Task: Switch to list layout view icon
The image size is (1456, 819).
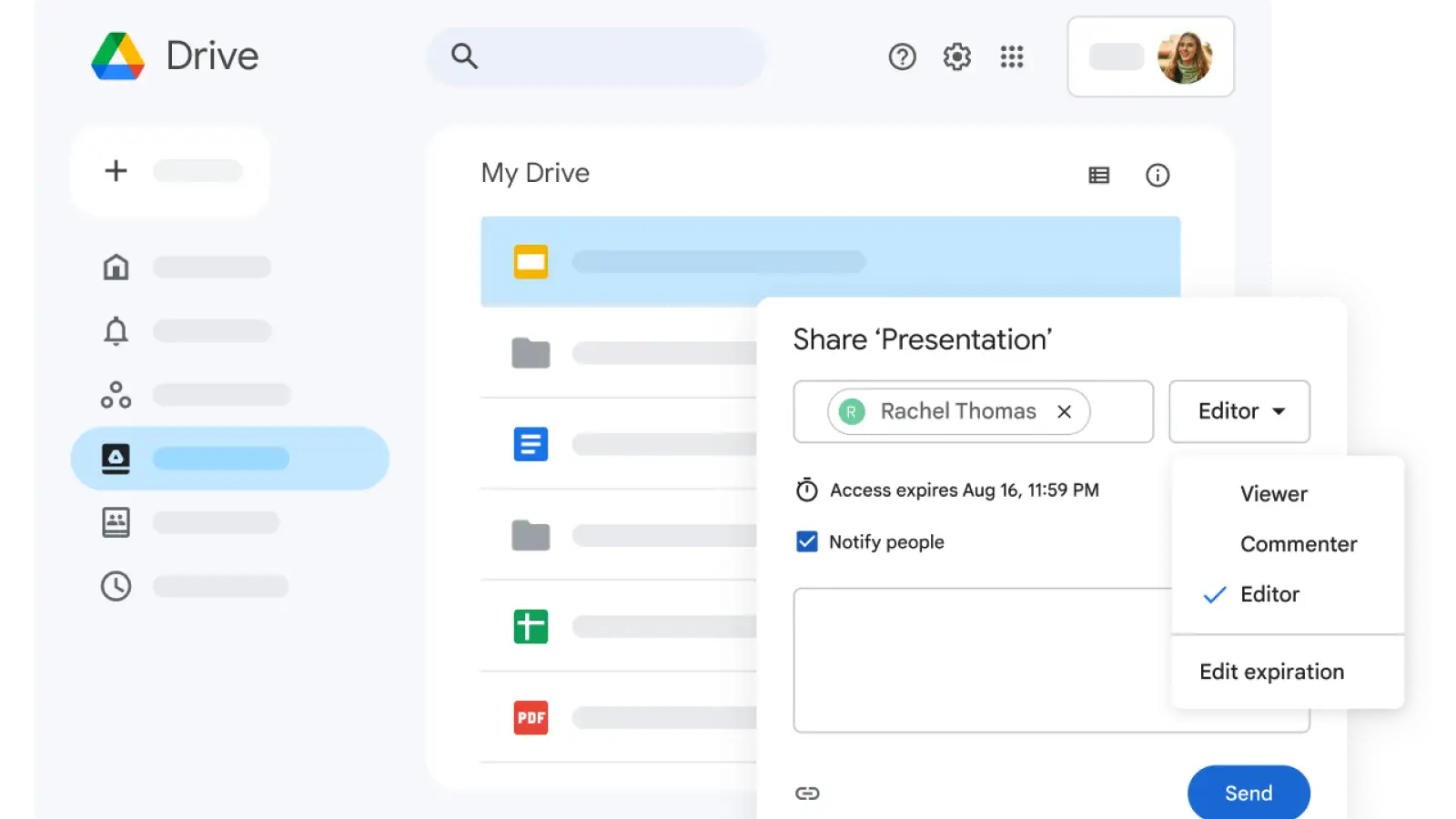Action: coord(1099,175)
